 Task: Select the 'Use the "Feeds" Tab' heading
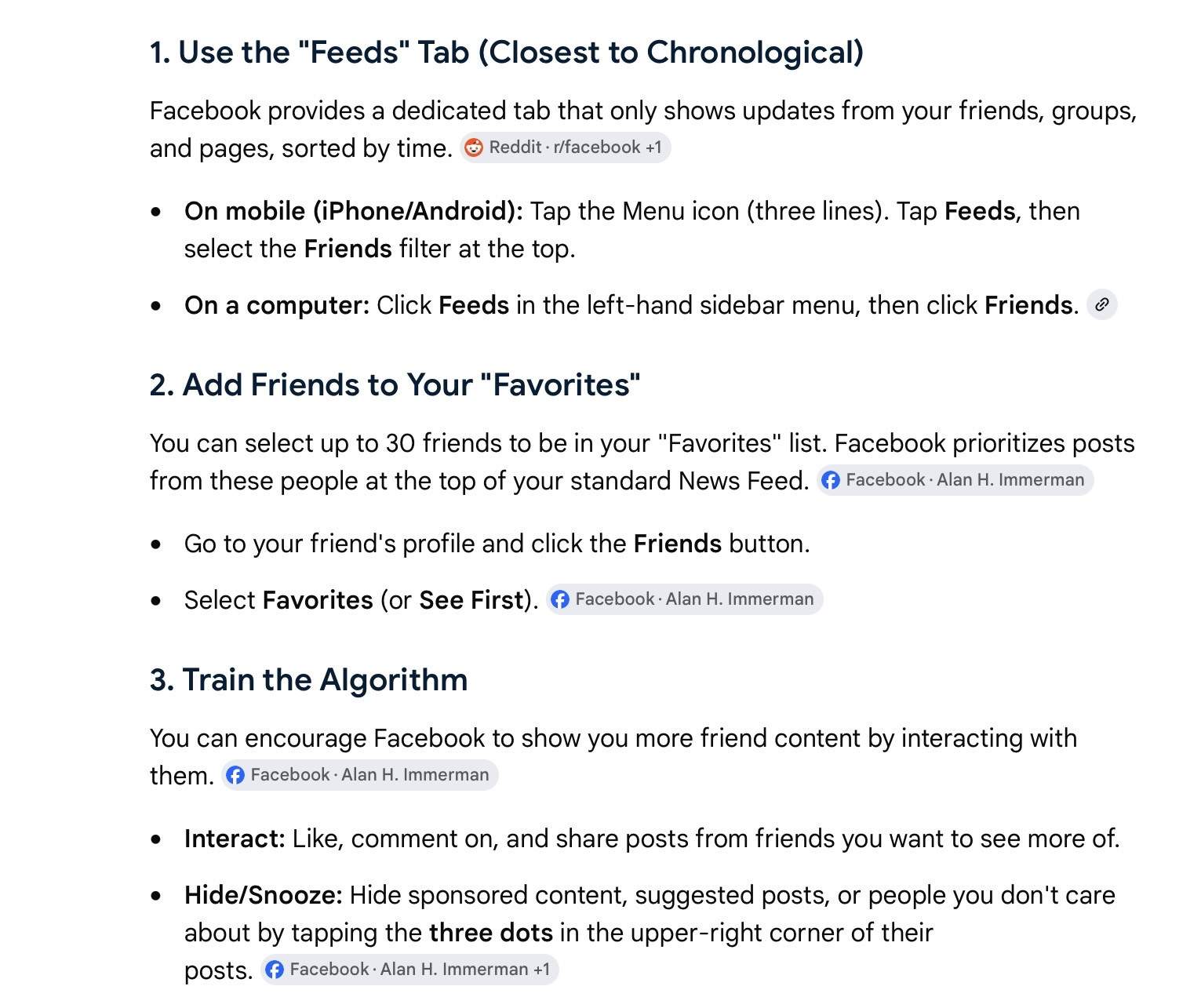pyautogui.click(x=507, y=53)
